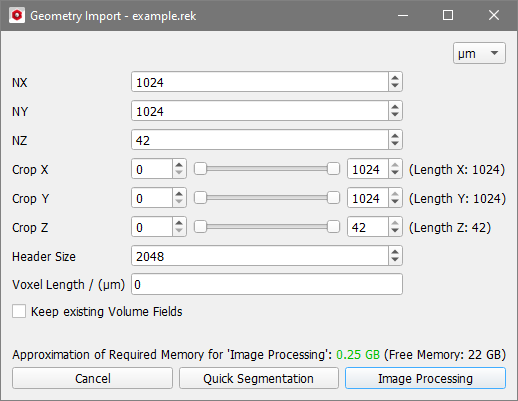Click into the Header Size field
Screen dimensions: 518x401
(x=260, y=256)
